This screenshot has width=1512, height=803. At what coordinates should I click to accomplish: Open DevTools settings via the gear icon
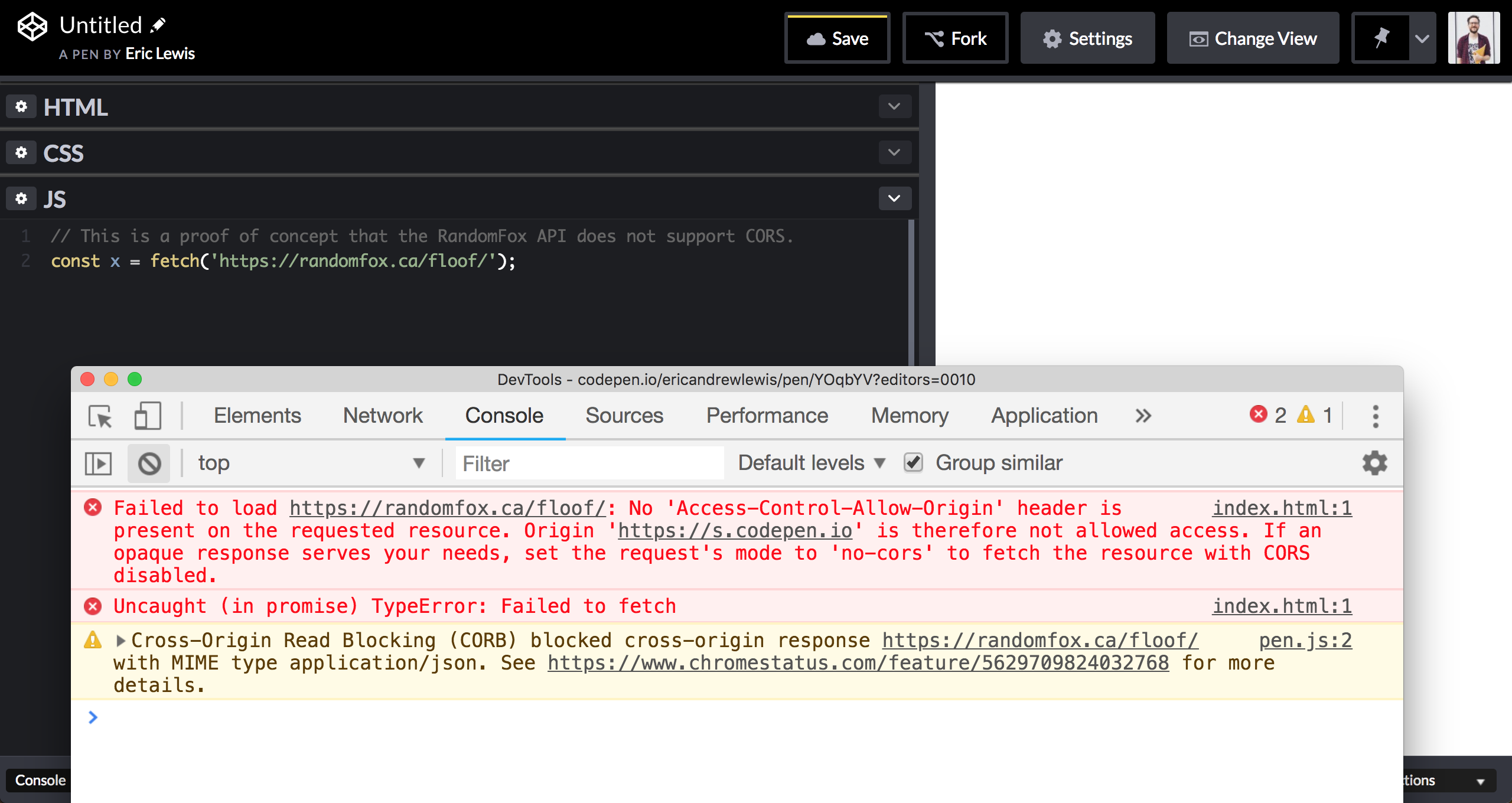[1375, 463]
